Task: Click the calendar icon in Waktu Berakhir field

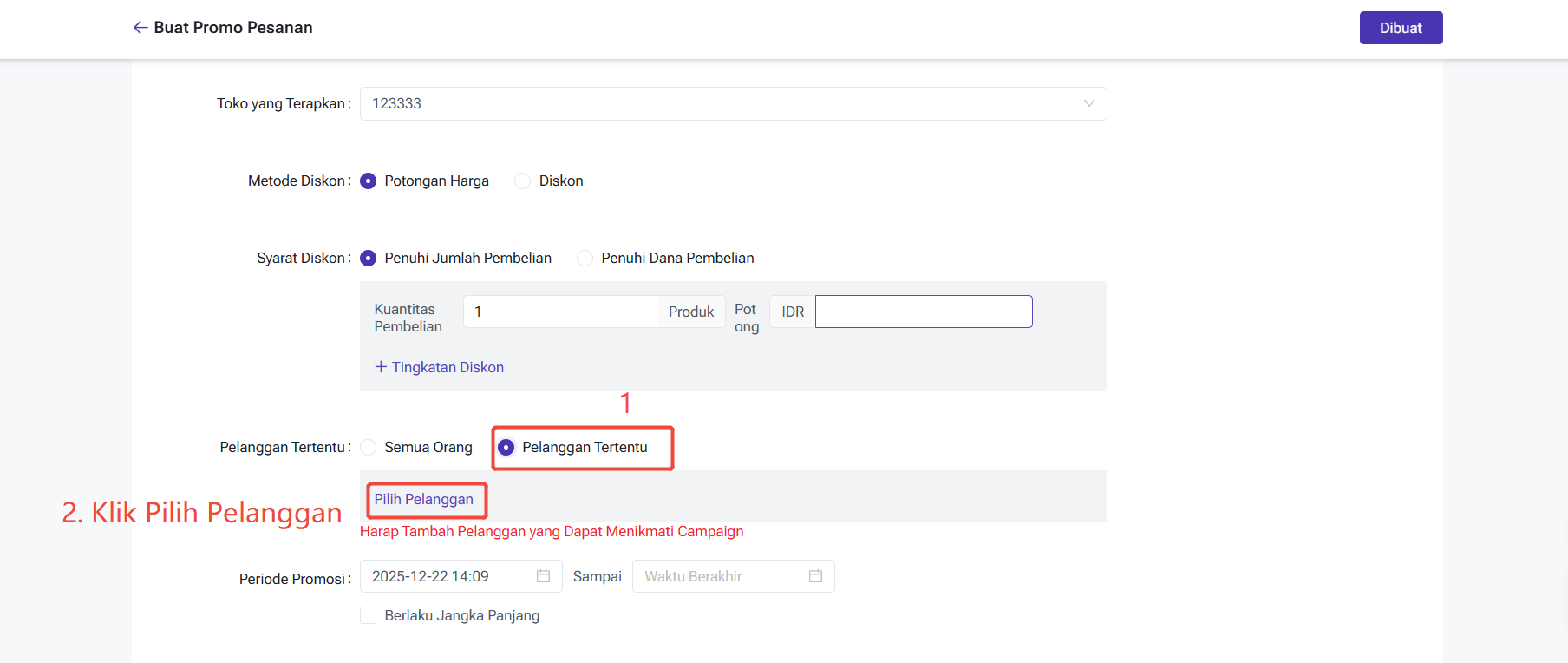Action: (x=815, y=576)
